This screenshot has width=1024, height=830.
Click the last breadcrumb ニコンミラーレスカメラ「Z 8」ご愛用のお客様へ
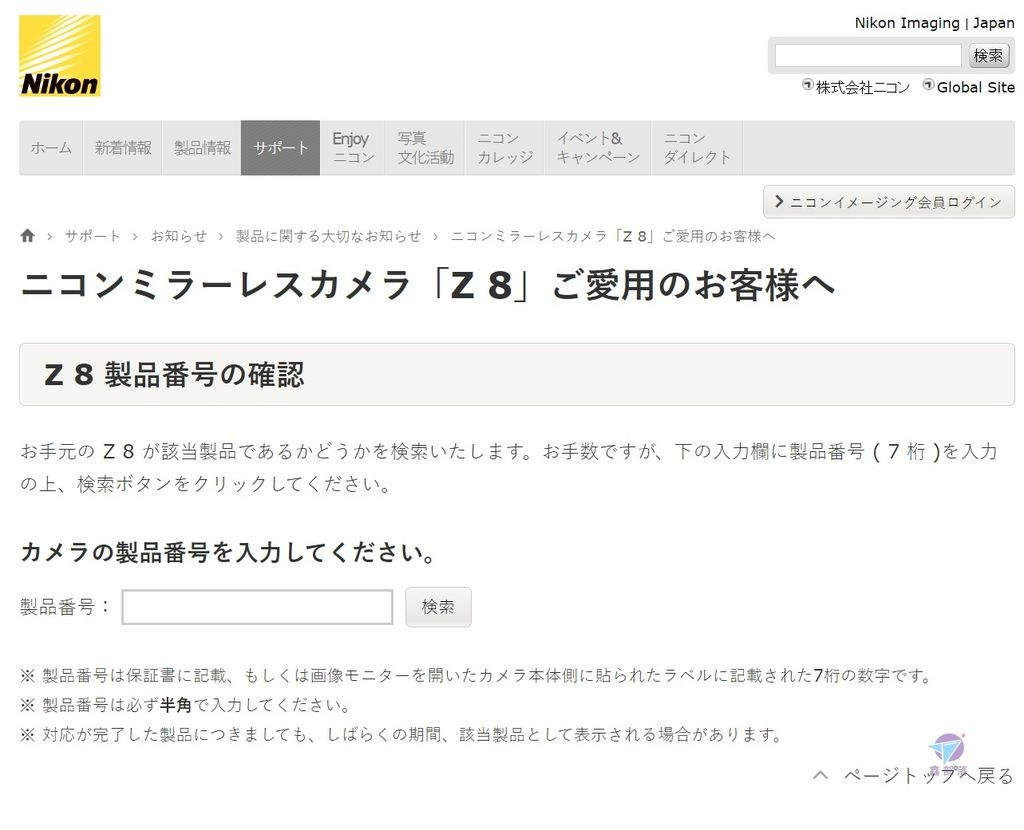613,236
